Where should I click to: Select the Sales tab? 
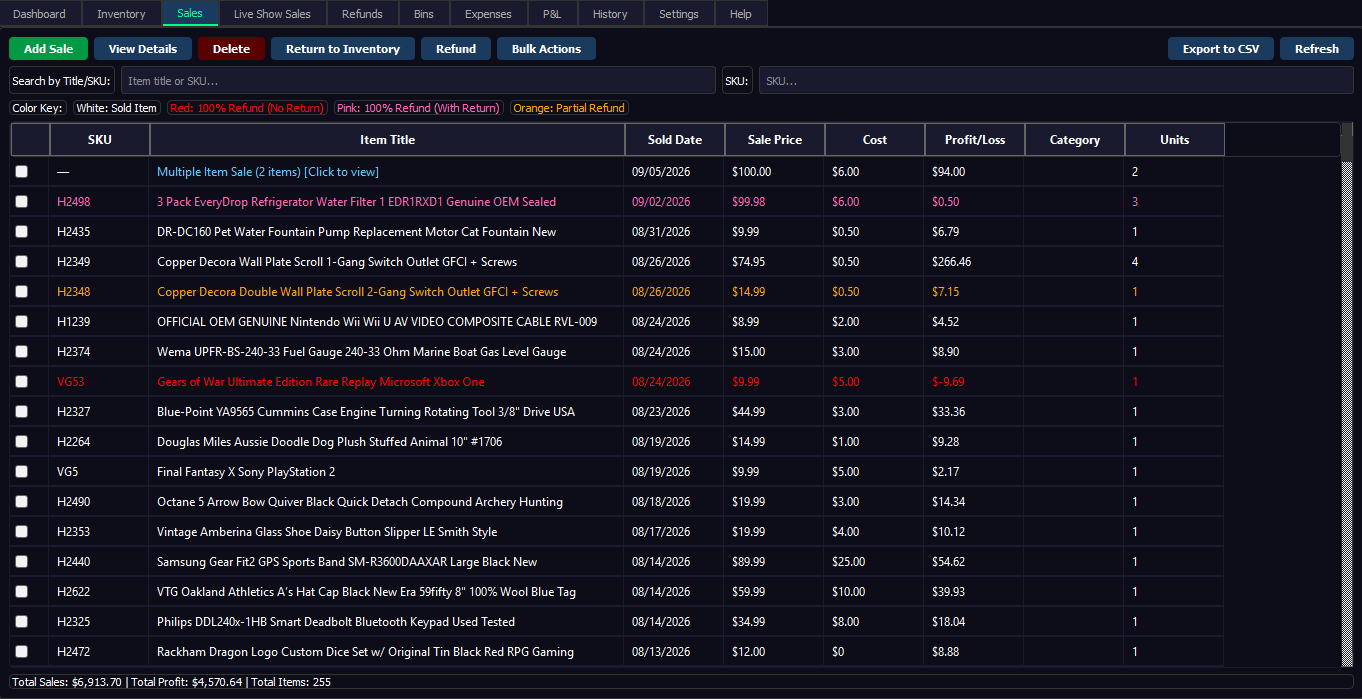190,13
